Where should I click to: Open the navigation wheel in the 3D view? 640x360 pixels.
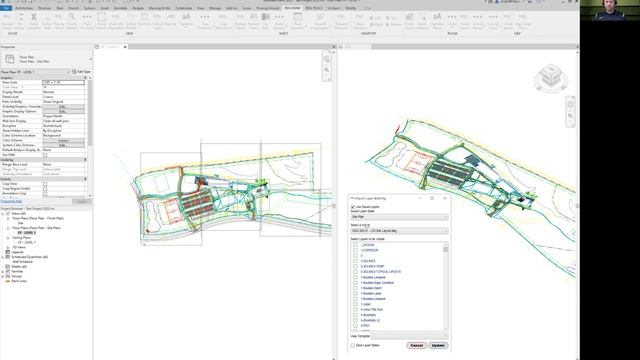tap(571, 104)
